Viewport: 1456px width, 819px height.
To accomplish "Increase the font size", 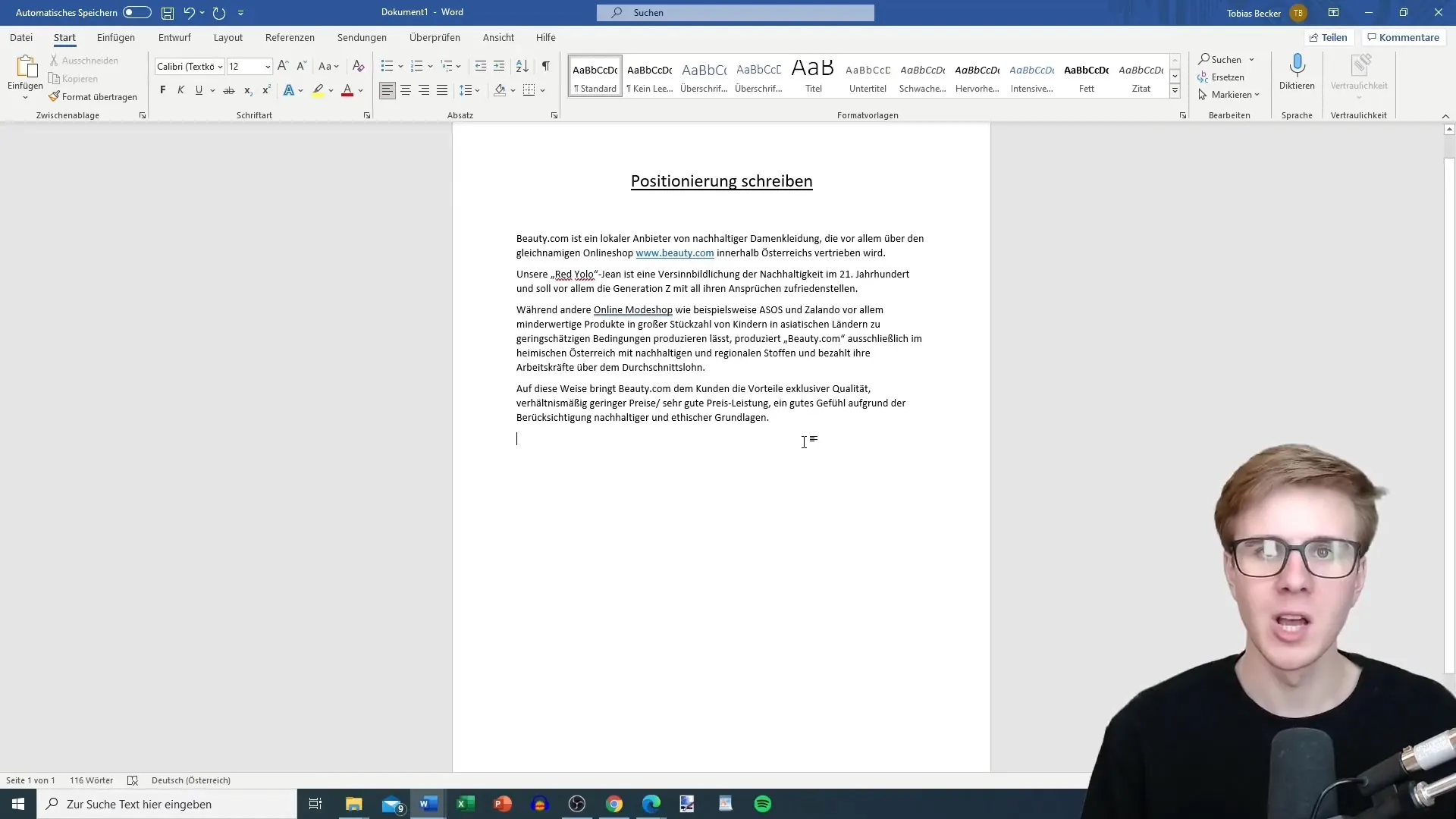I will [x=283, y=66].
